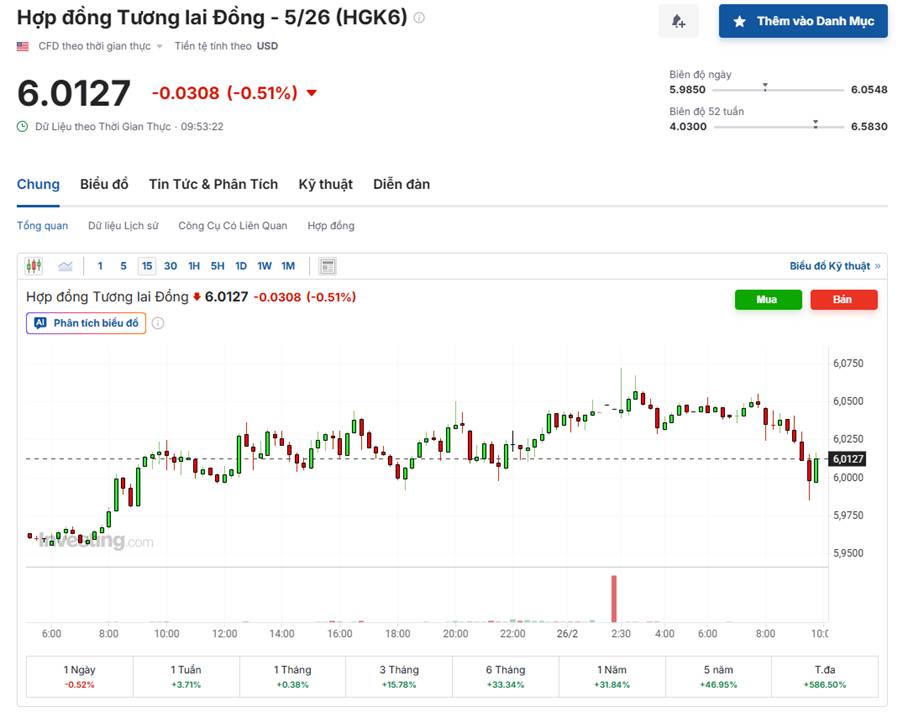Image resolution: width=903 pixels, height=712 pixels.
Task: Click the info icon beside HGK6 title
Action: point(419,18)
